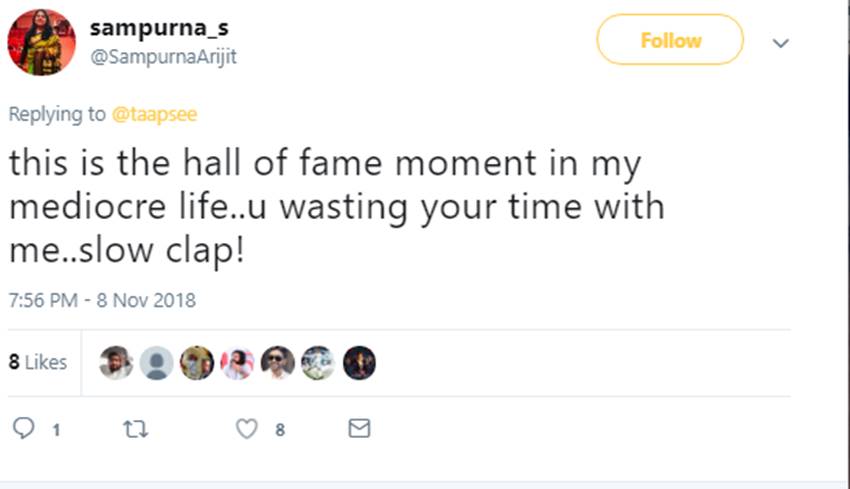Send via Direct Message envelope icon

click(x=358, y=429)
